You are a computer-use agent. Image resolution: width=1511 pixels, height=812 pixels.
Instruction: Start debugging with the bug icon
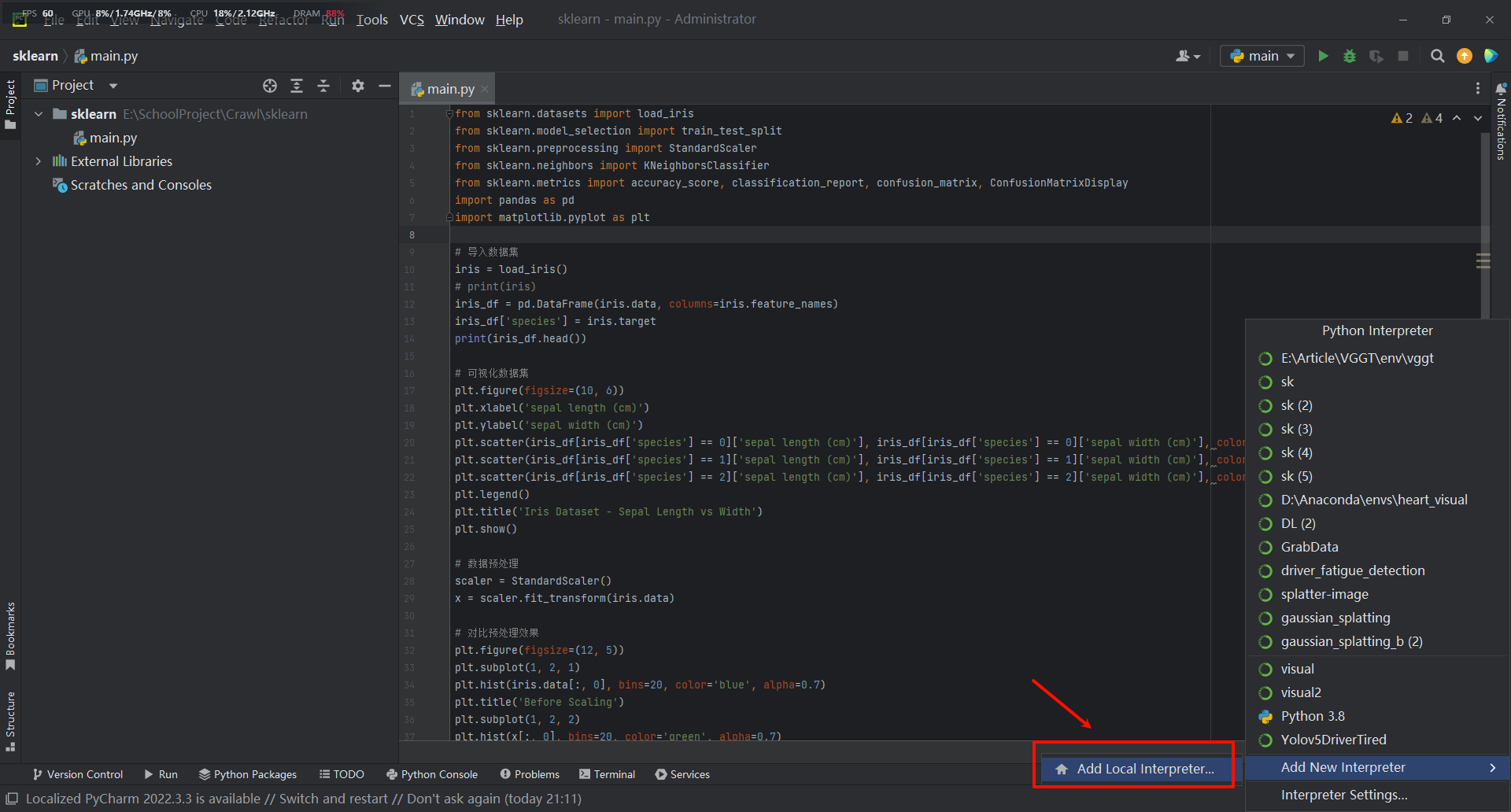pyautogui.click(x=1350, y=56)
